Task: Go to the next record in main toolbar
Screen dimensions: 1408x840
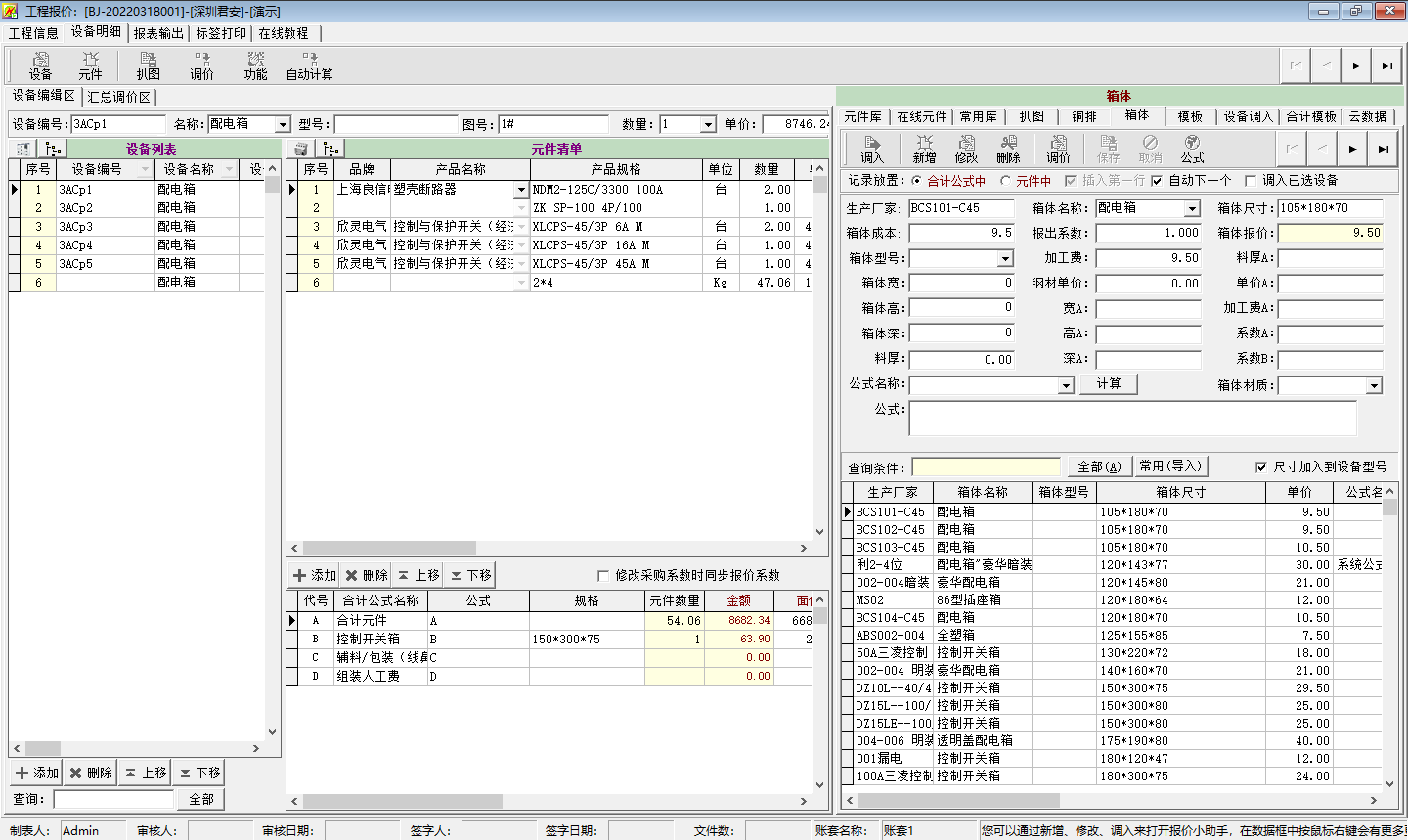Action: tap(1356, 66)
